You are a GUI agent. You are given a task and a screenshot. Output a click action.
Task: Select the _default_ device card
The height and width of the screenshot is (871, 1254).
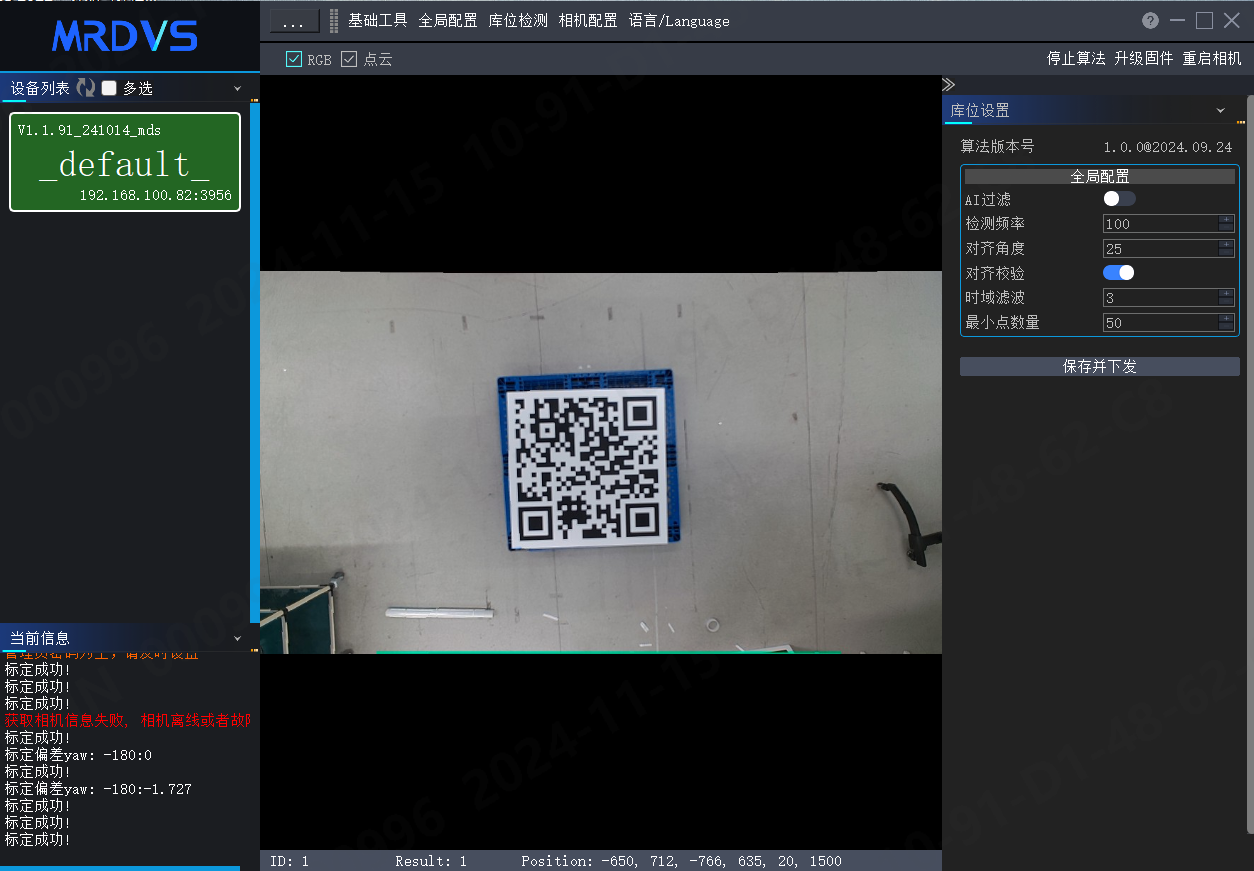125,162
